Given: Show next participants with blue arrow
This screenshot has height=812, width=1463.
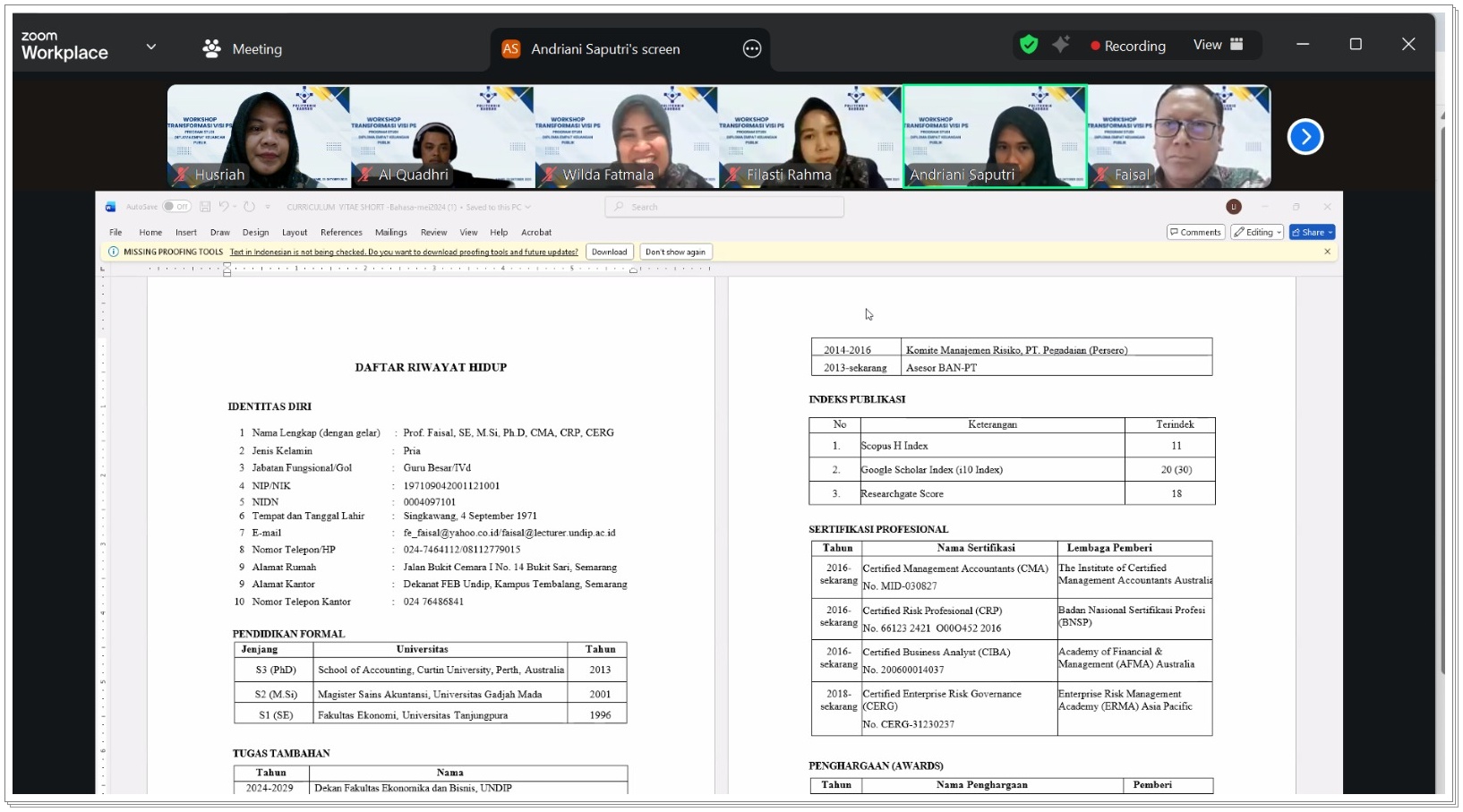Looking at the screenshot, I should click(1305, 137).
